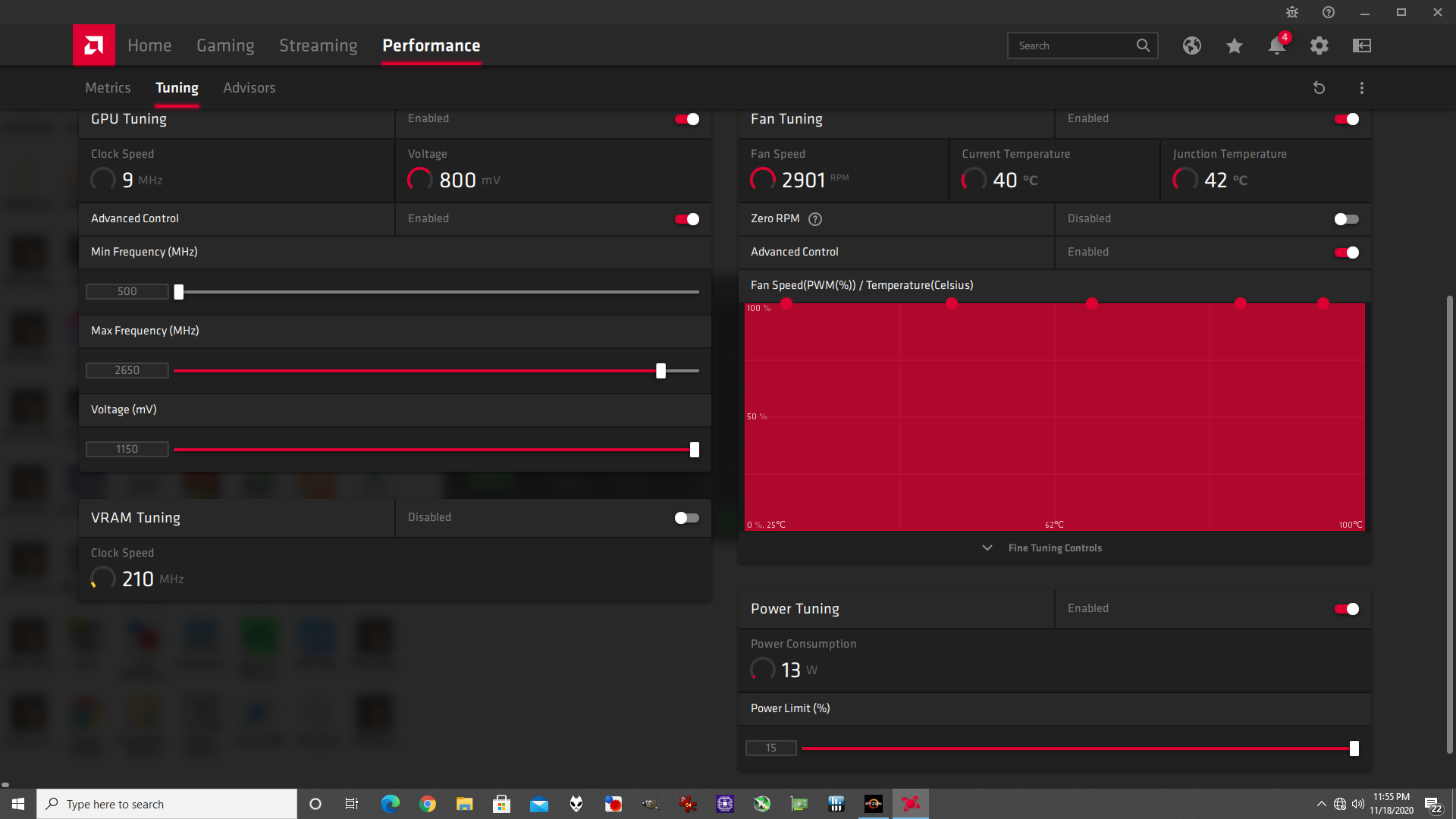Switch to the Metrics tab
1456x819 pixels.
point(108,88)
